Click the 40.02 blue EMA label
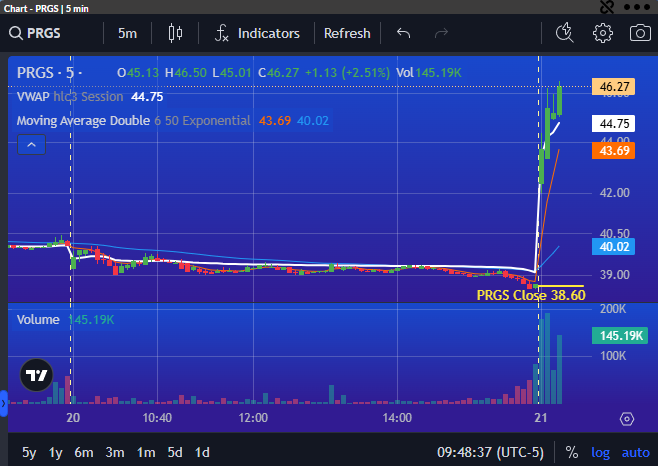This screenshot has width=658, height=466. [613, 247]
